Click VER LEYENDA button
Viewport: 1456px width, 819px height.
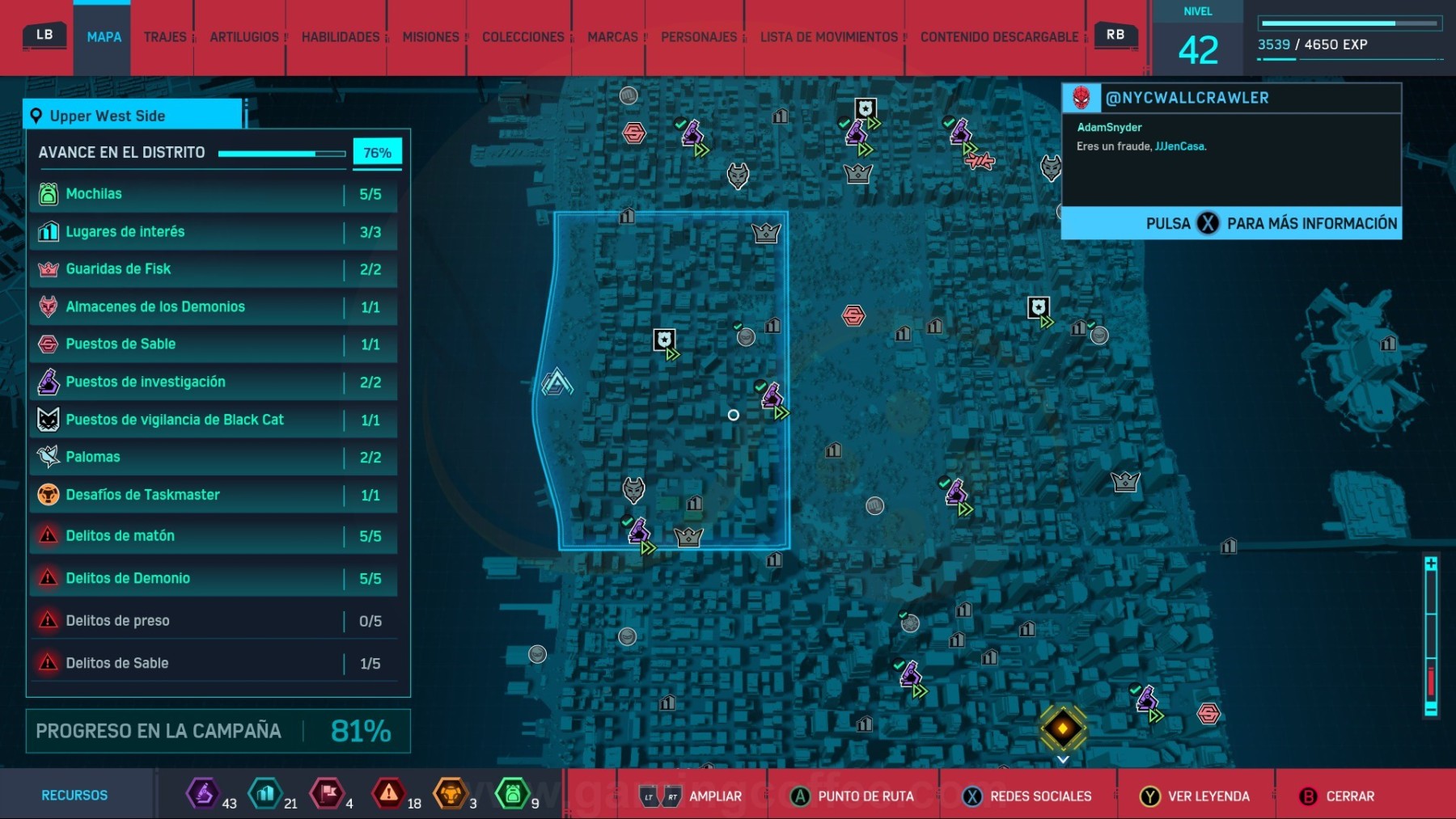click(x=1195, y=796)
